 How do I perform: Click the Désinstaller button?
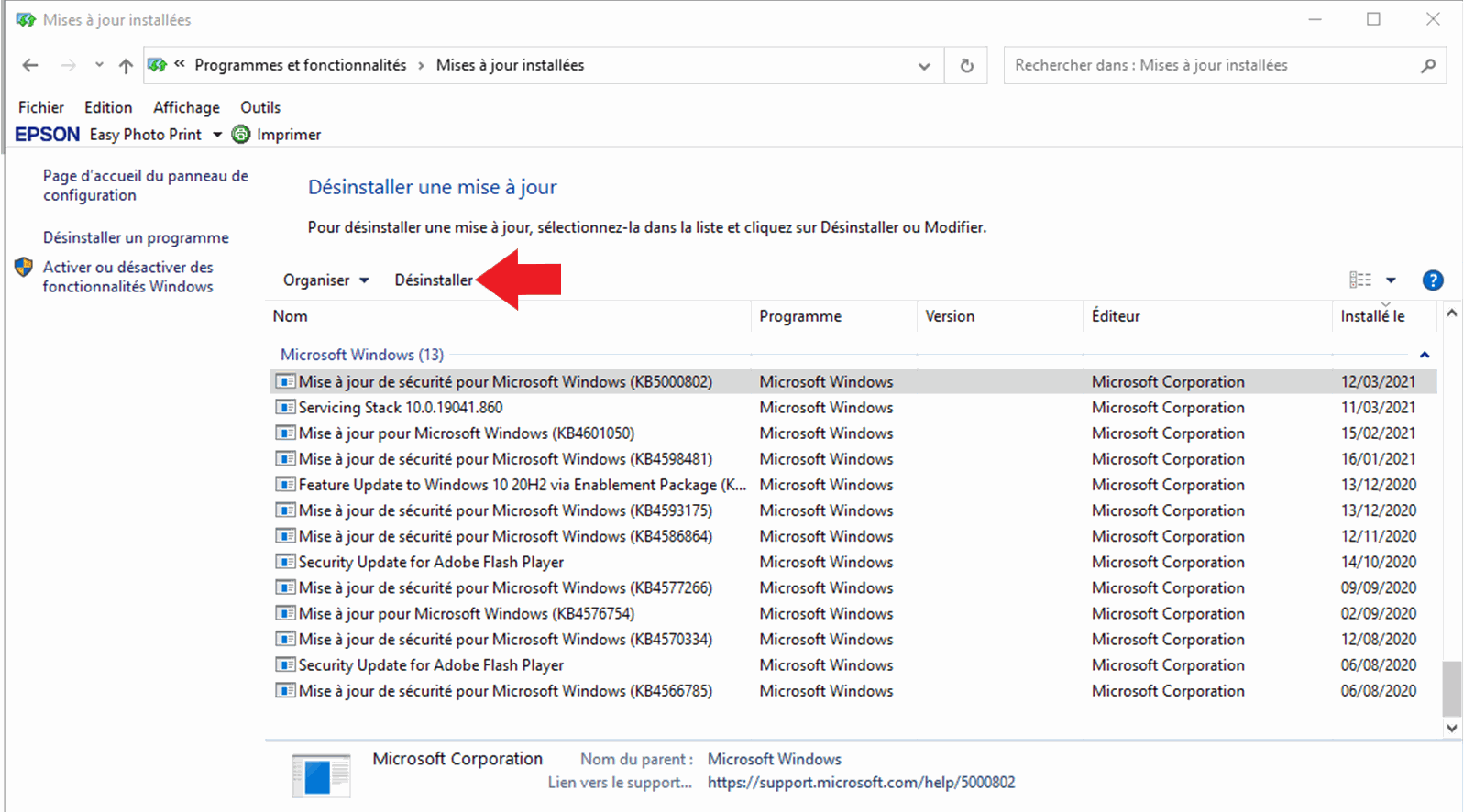(434, 280)
